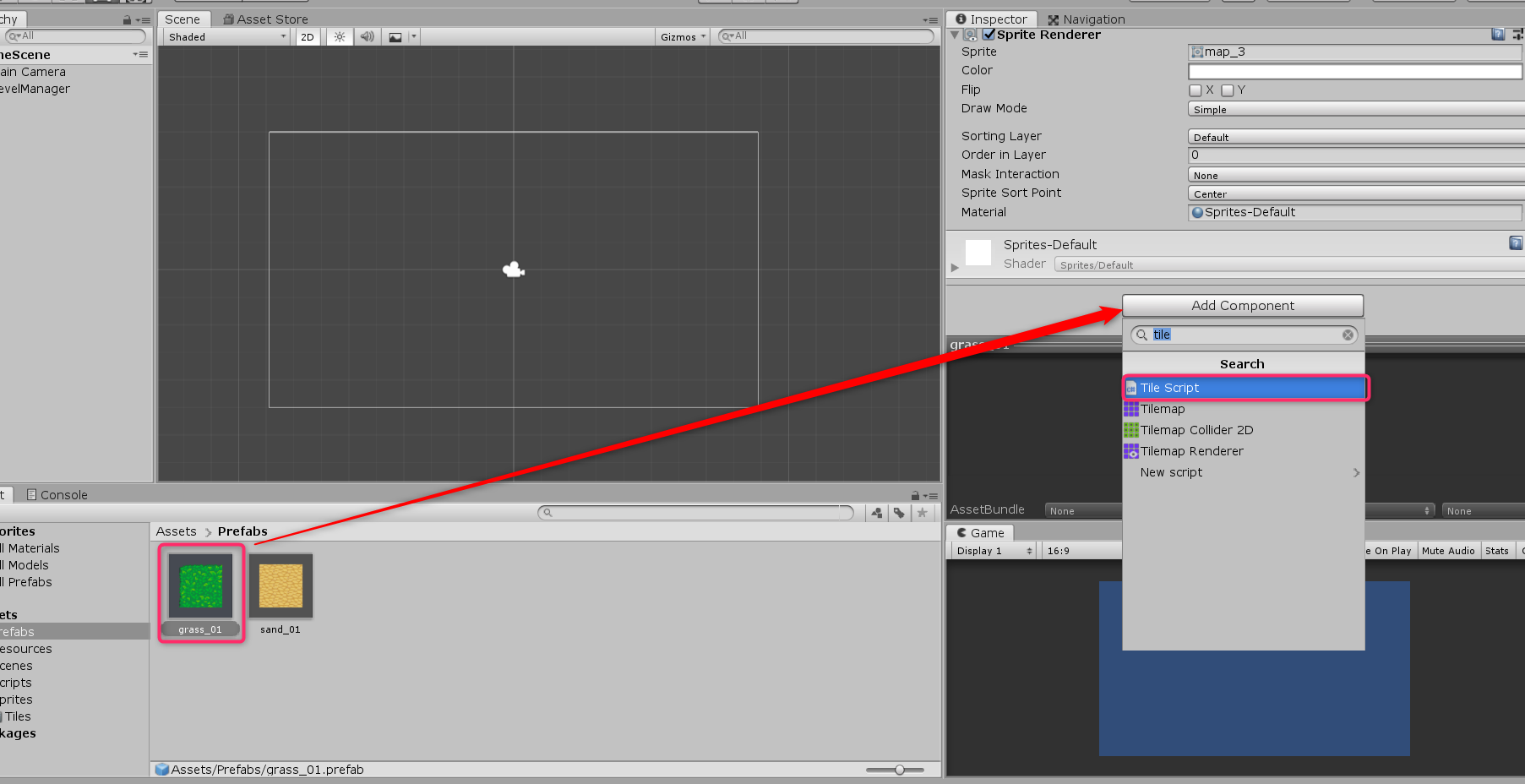Toggle 2D view mode in Scene toolbar
Image resolution: width=1525 pixels, height=784 pixels.
coord(307,36)
